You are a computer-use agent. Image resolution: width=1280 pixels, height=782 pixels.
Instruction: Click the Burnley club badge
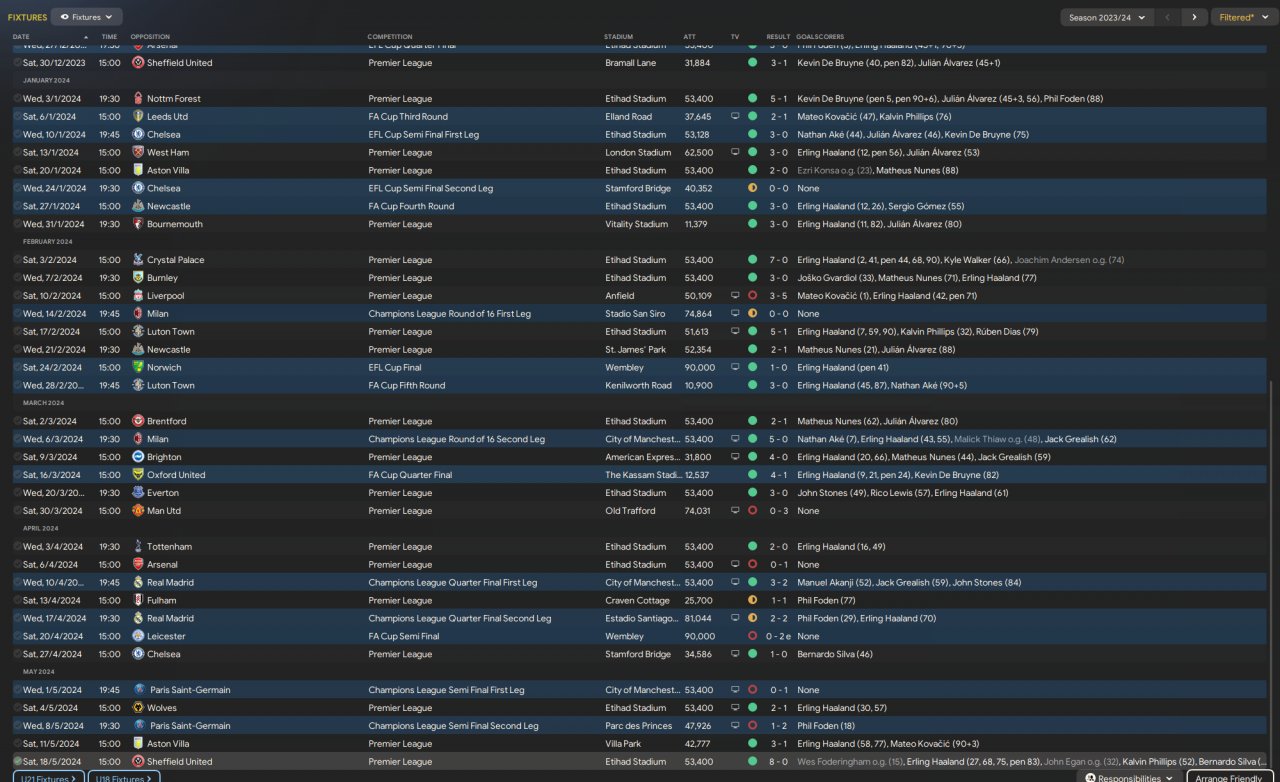138,278
